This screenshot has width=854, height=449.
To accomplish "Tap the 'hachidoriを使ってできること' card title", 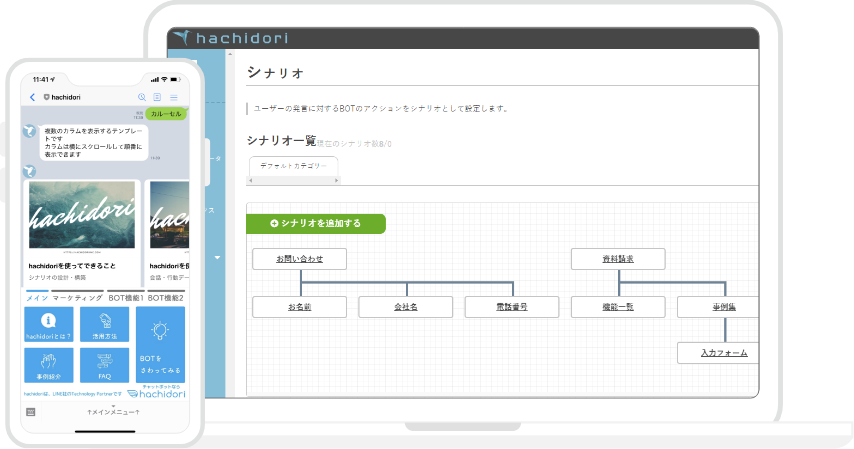I will [72, 266].
